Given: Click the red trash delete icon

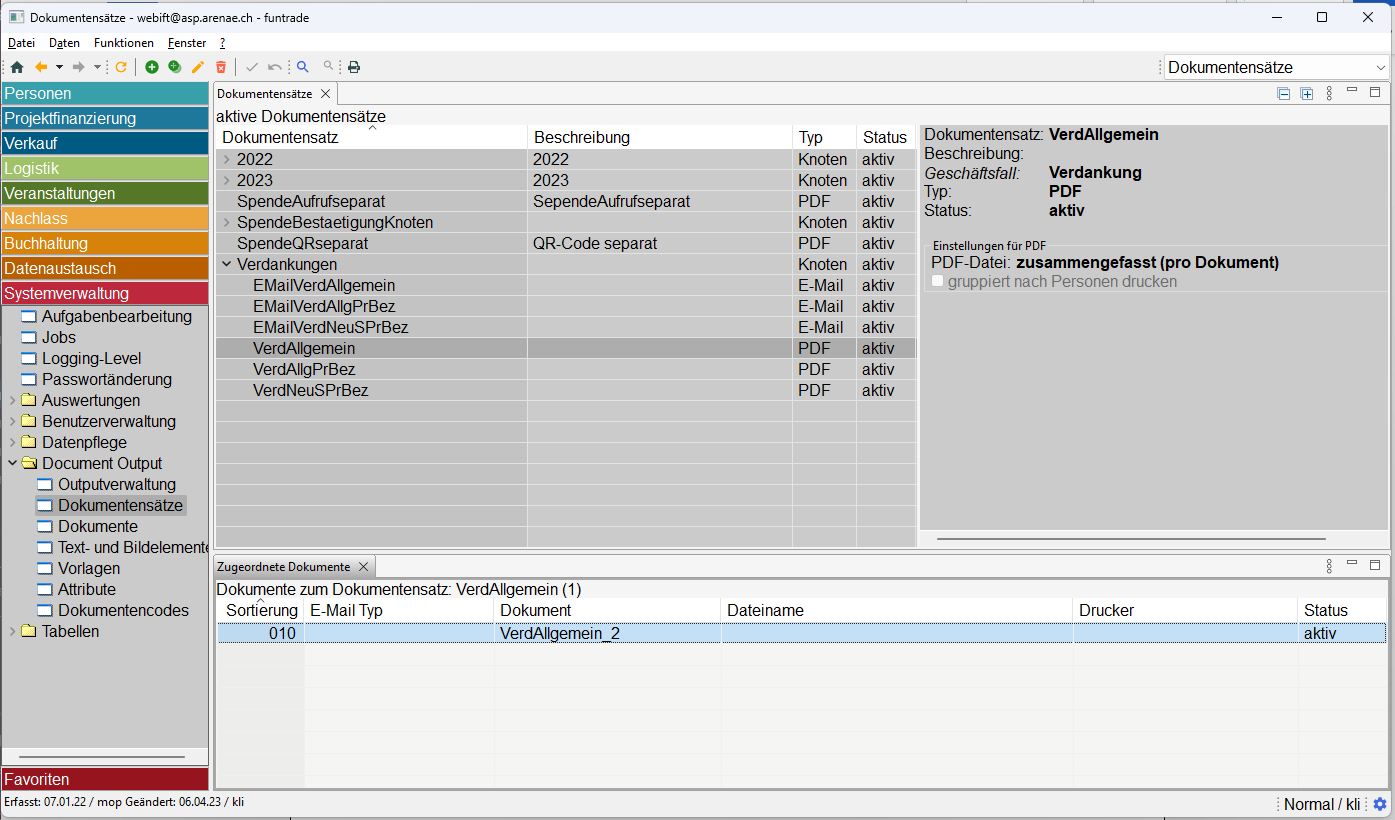Looking at the screenshot, I should click(x=221, y=67).
